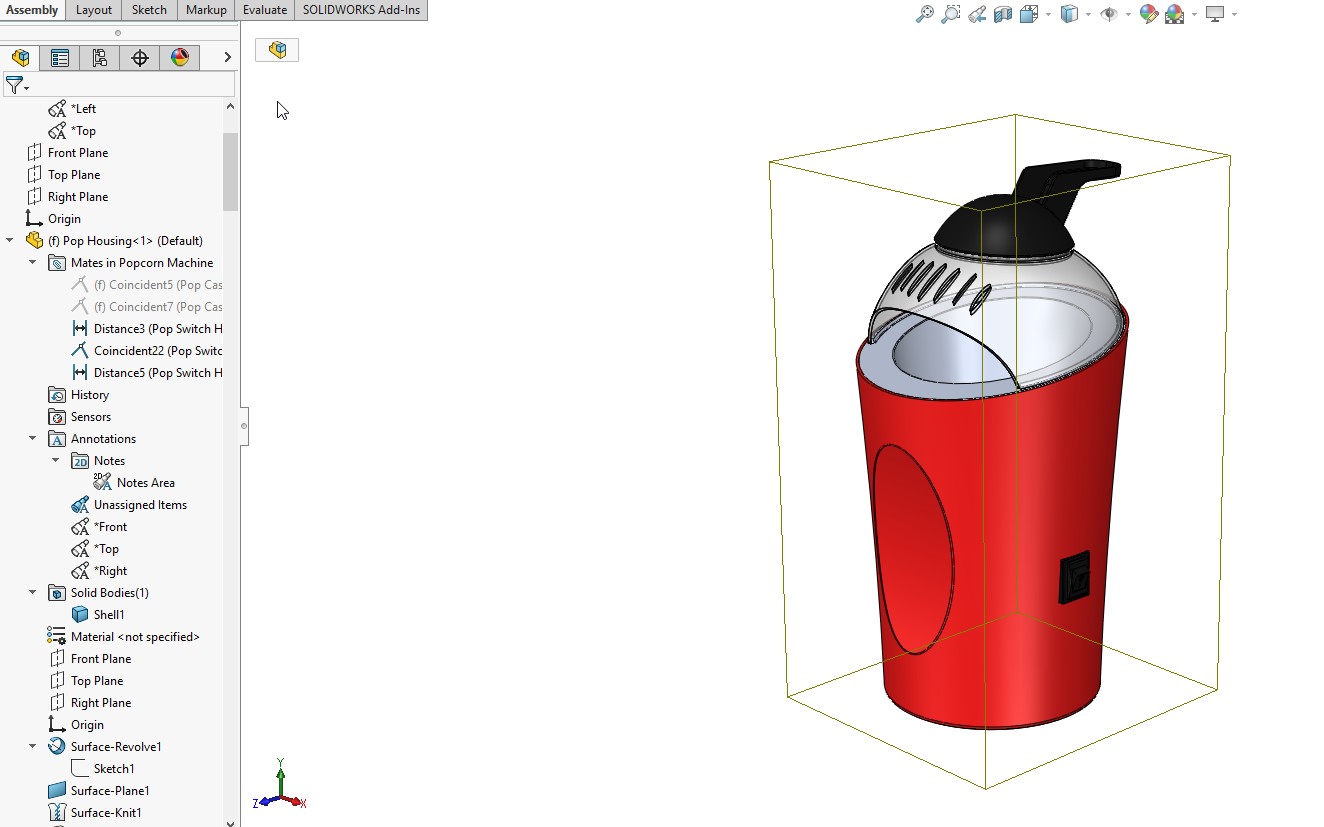Switch to the Evaluate tab

click(264, 10)
